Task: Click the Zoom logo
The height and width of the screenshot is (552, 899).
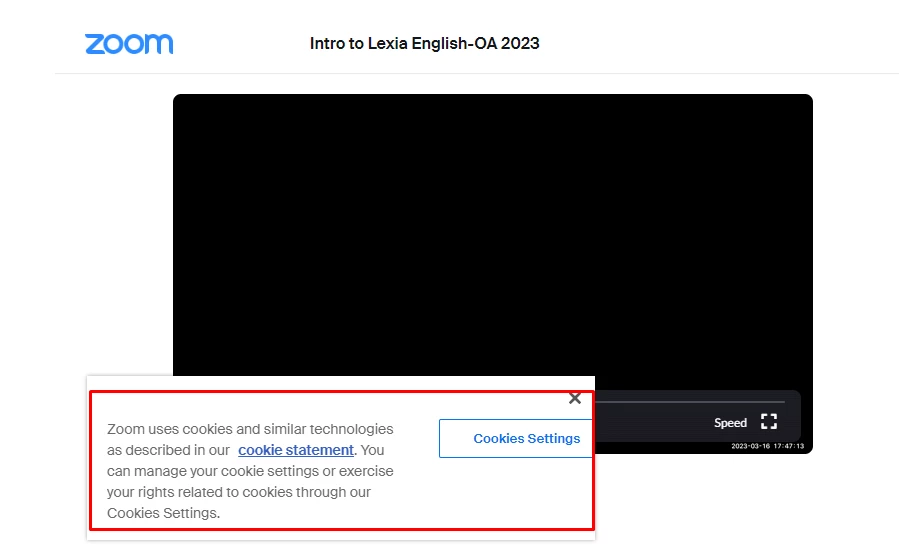Action: pos(129,44)
